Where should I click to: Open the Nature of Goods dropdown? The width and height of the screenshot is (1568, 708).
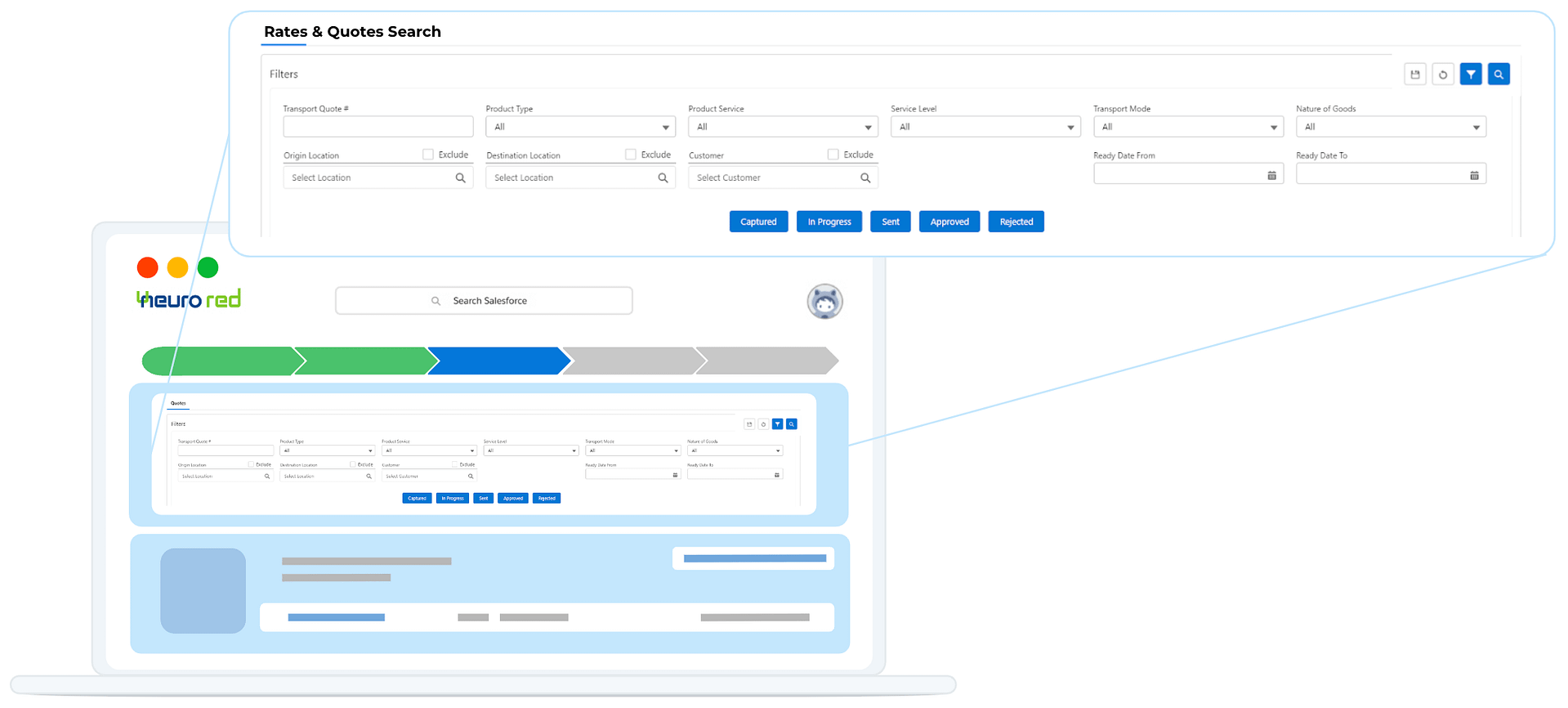point(1391,127)
